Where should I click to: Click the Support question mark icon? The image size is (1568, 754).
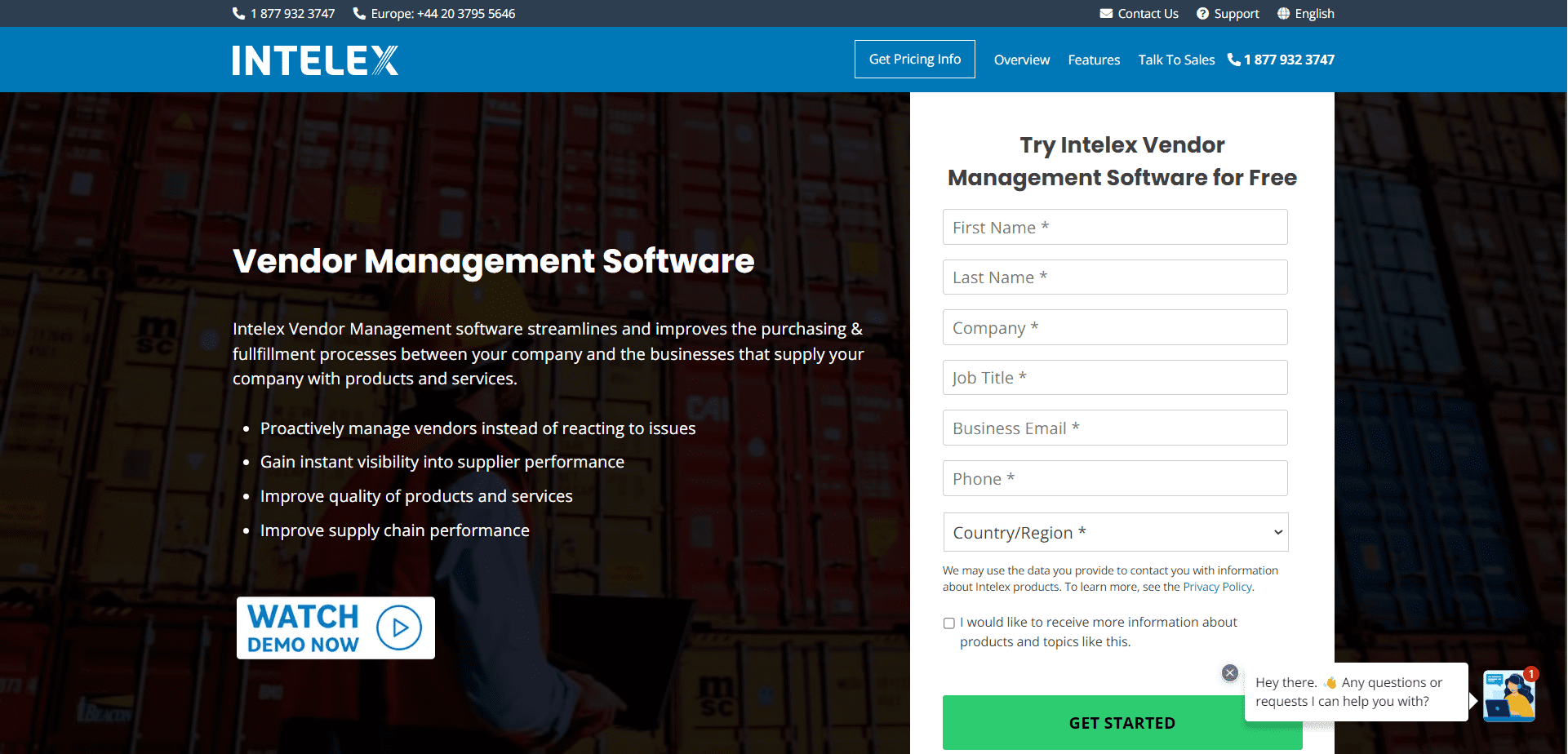(1202, 13)
